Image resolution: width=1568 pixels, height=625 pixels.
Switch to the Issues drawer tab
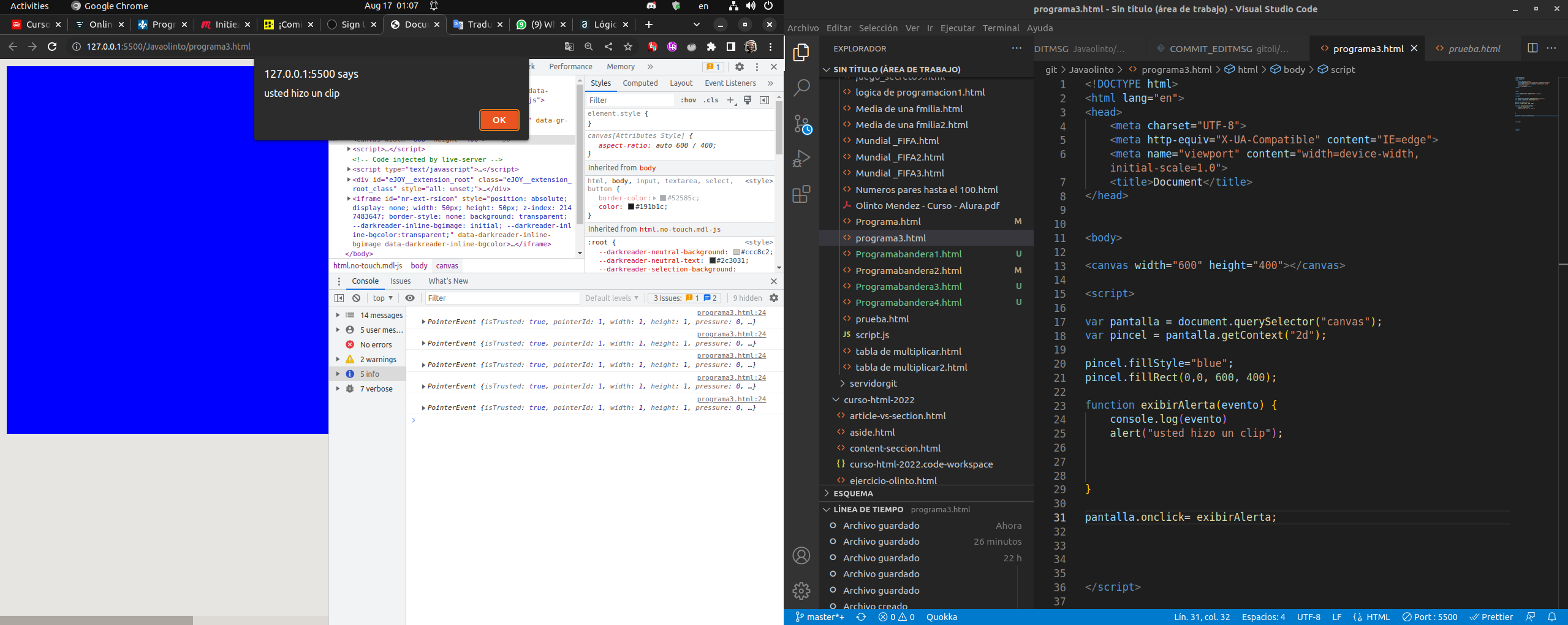coord(400,281)
